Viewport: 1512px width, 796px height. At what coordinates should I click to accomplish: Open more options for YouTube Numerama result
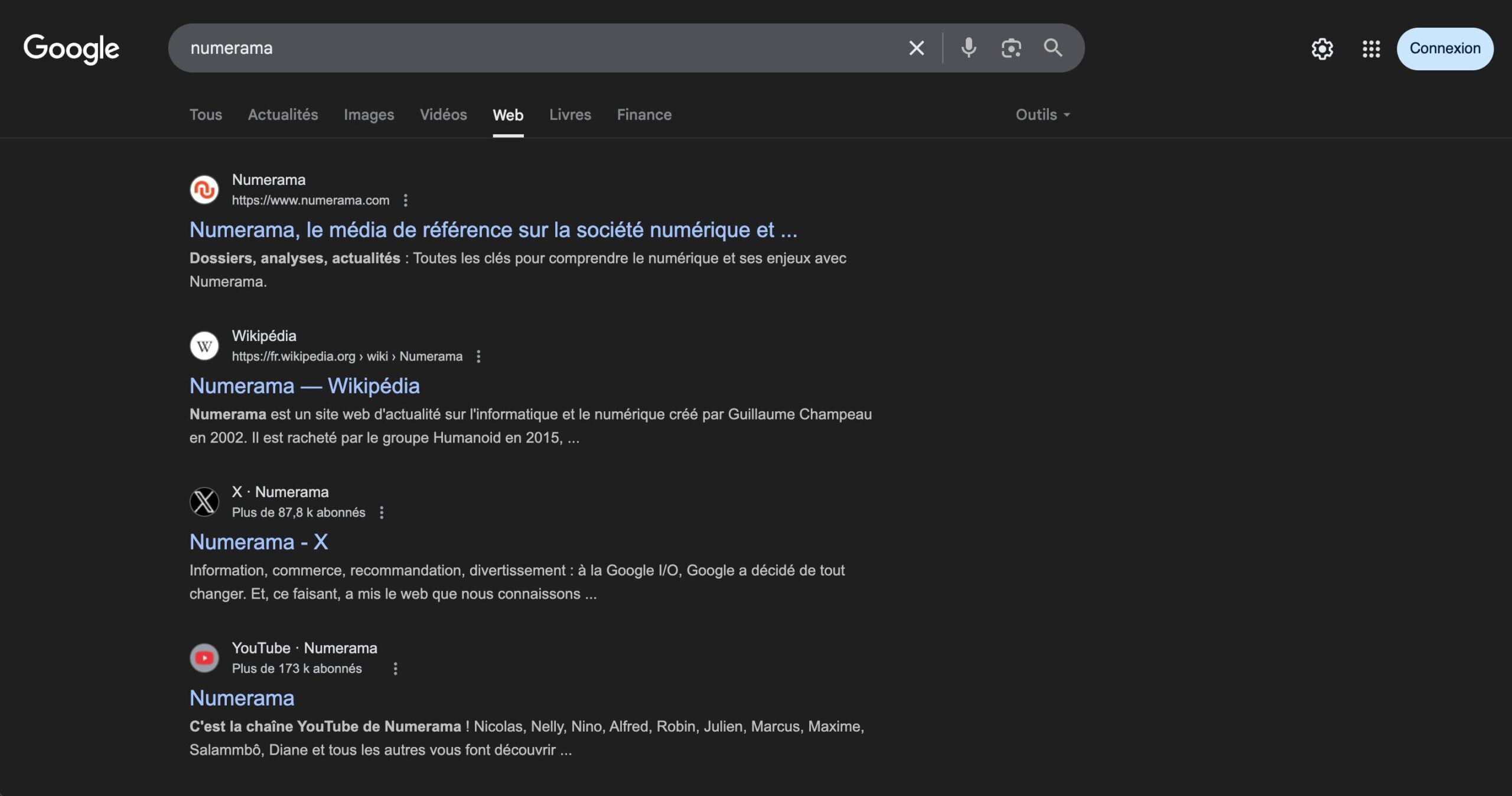point(395,668)
